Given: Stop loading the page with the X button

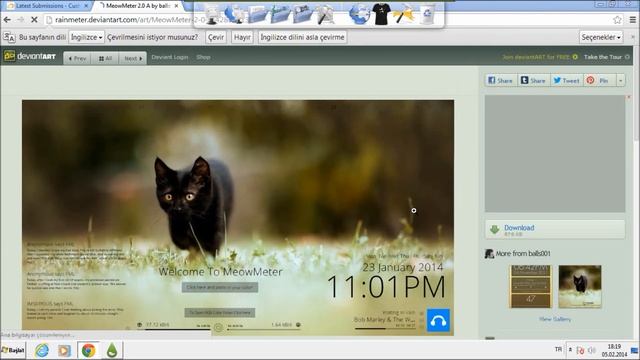Looking at the screenshot, I should pyautogui.click(x=34, y=20).
